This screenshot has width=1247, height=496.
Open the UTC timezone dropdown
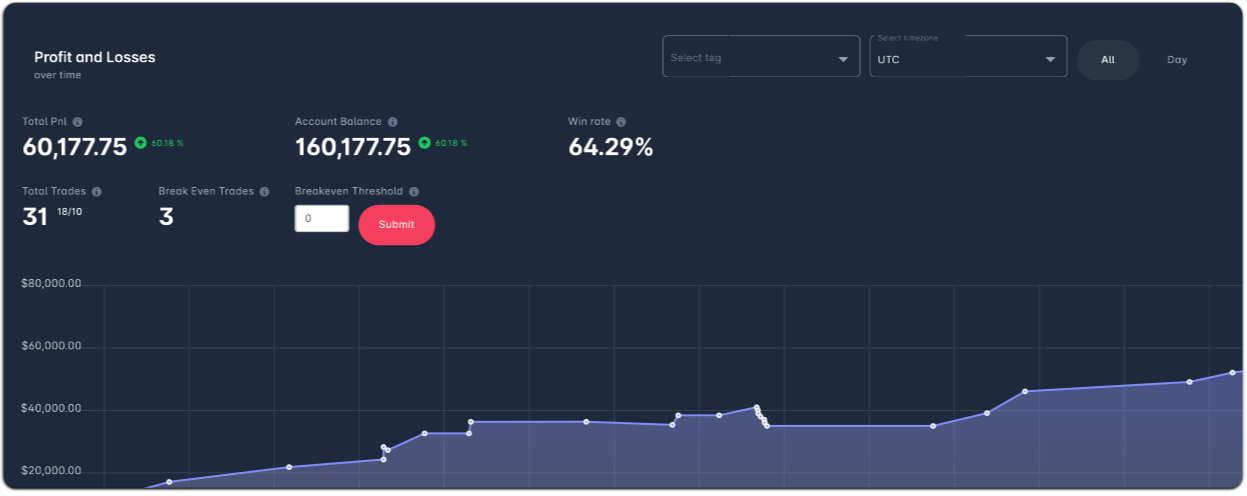coord(968,57)
